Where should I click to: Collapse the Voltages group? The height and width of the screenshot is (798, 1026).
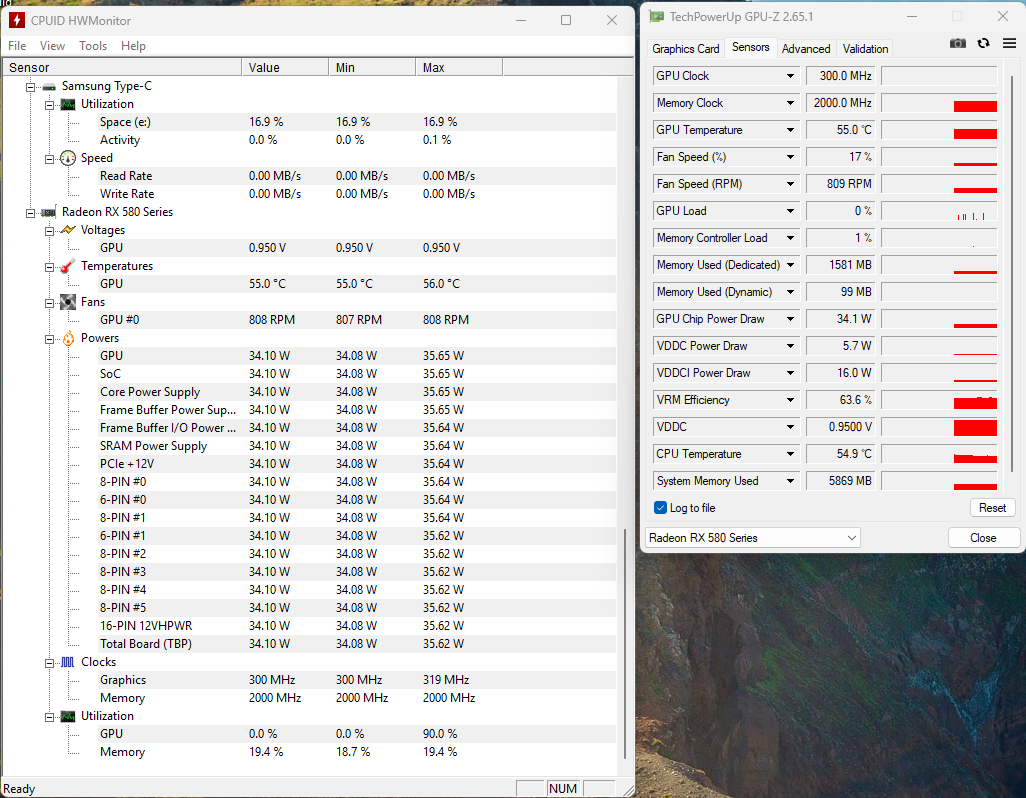coord(49,231)
